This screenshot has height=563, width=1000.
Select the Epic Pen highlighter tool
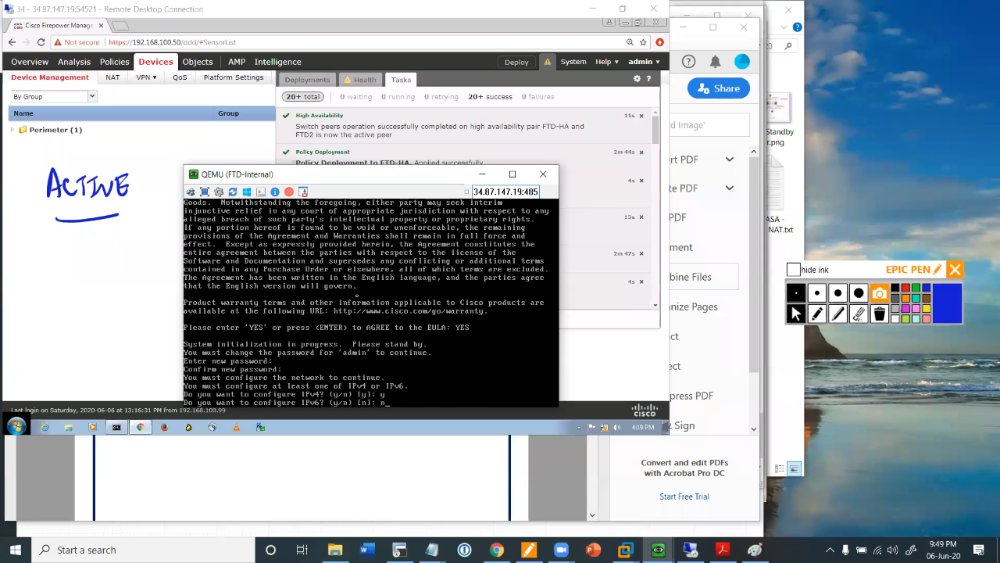(838, 314)
